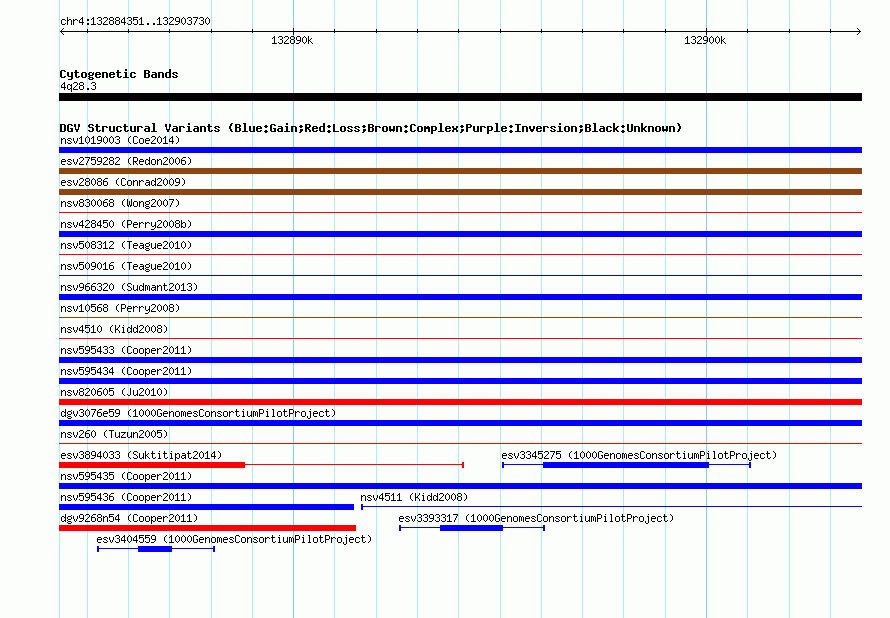890x618 pixels.
Task: Click the 132890k ruler tick label
Action: pyautogui.click(x=292, y=40)
